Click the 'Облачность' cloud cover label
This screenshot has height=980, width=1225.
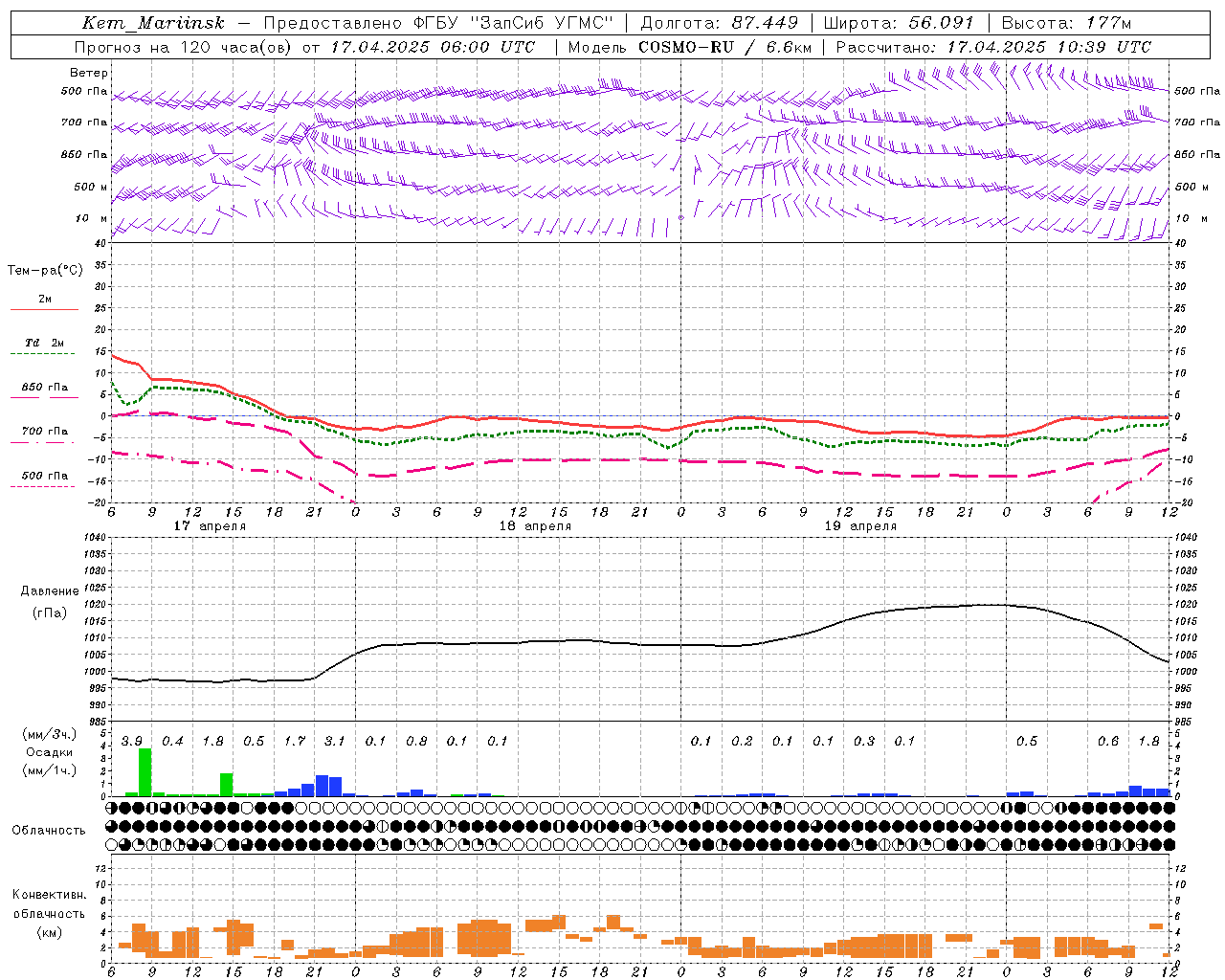tap(49, 831)
